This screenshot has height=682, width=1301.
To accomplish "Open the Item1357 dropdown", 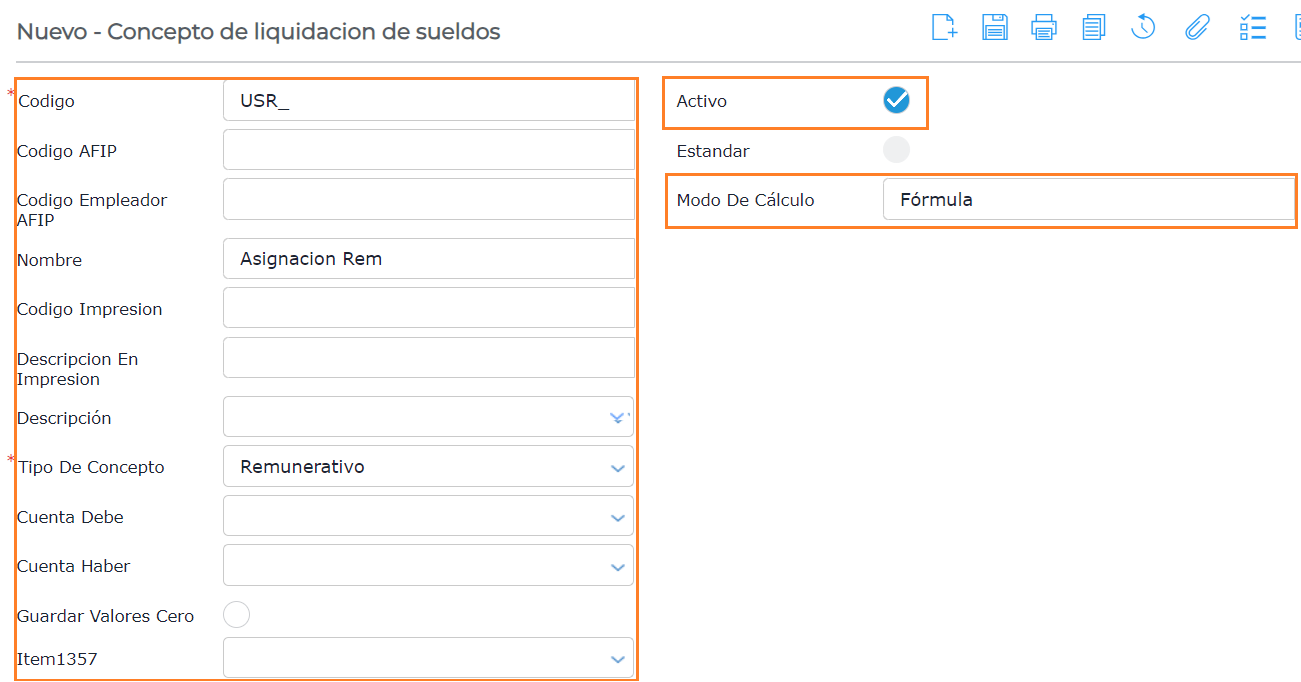I will click(617, 659).
